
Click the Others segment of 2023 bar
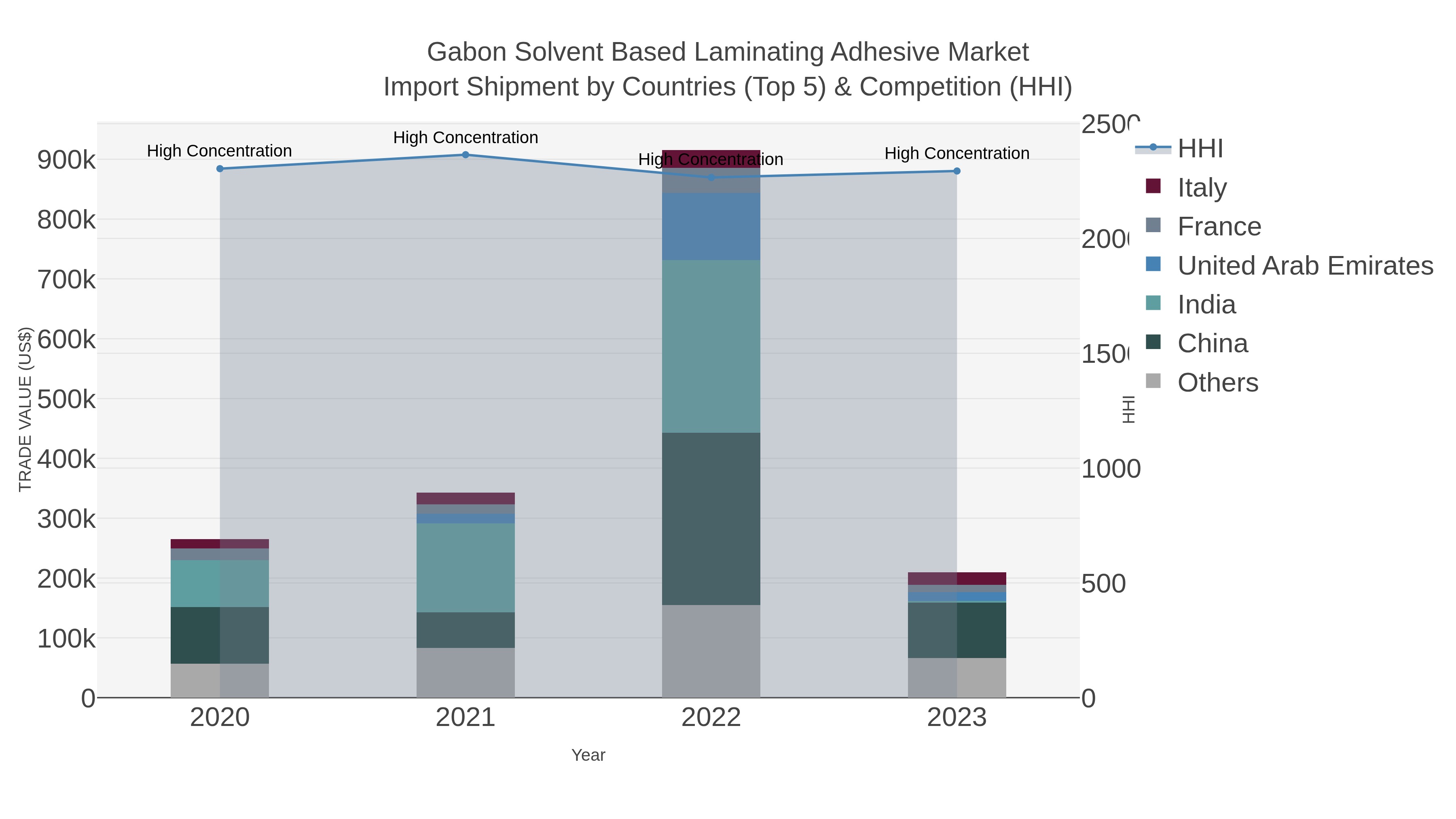[957, 678]
